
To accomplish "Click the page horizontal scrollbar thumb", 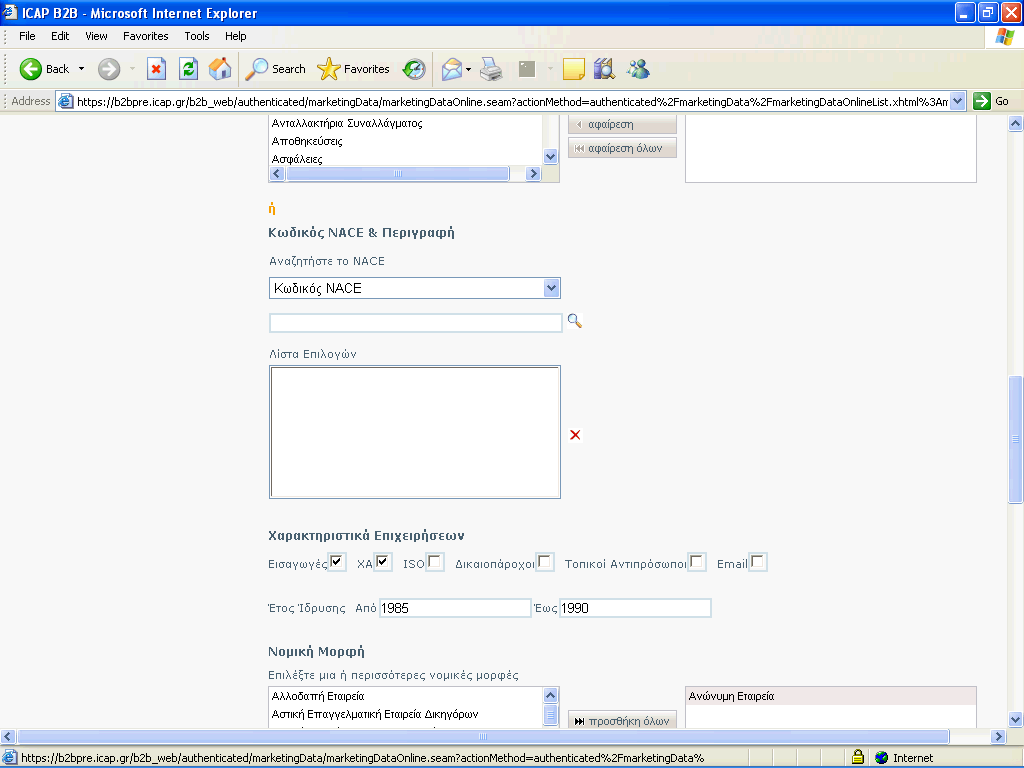I will click(x=483, y=737).
